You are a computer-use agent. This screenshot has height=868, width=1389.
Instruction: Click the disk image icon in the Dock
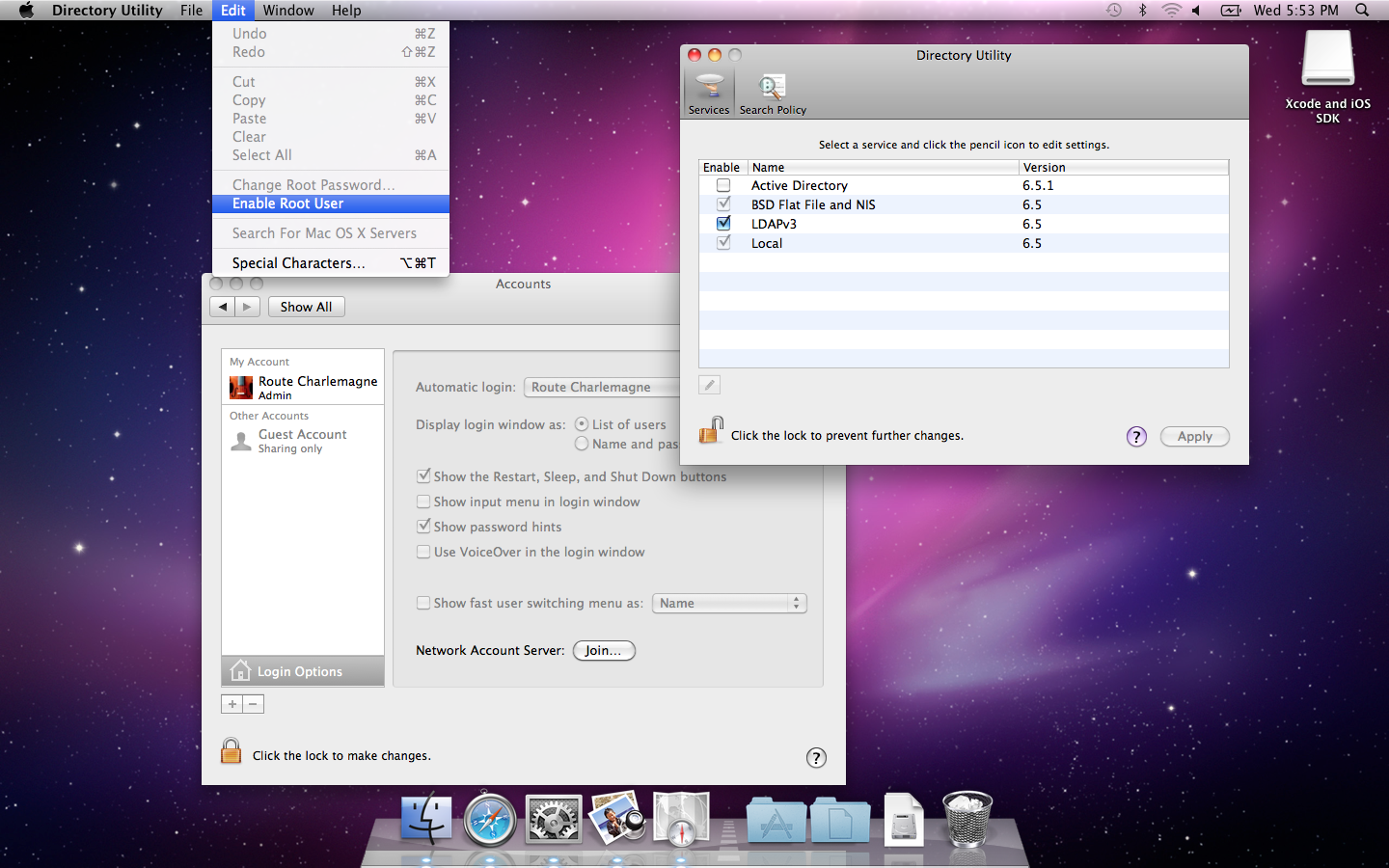tap(904, 820)
